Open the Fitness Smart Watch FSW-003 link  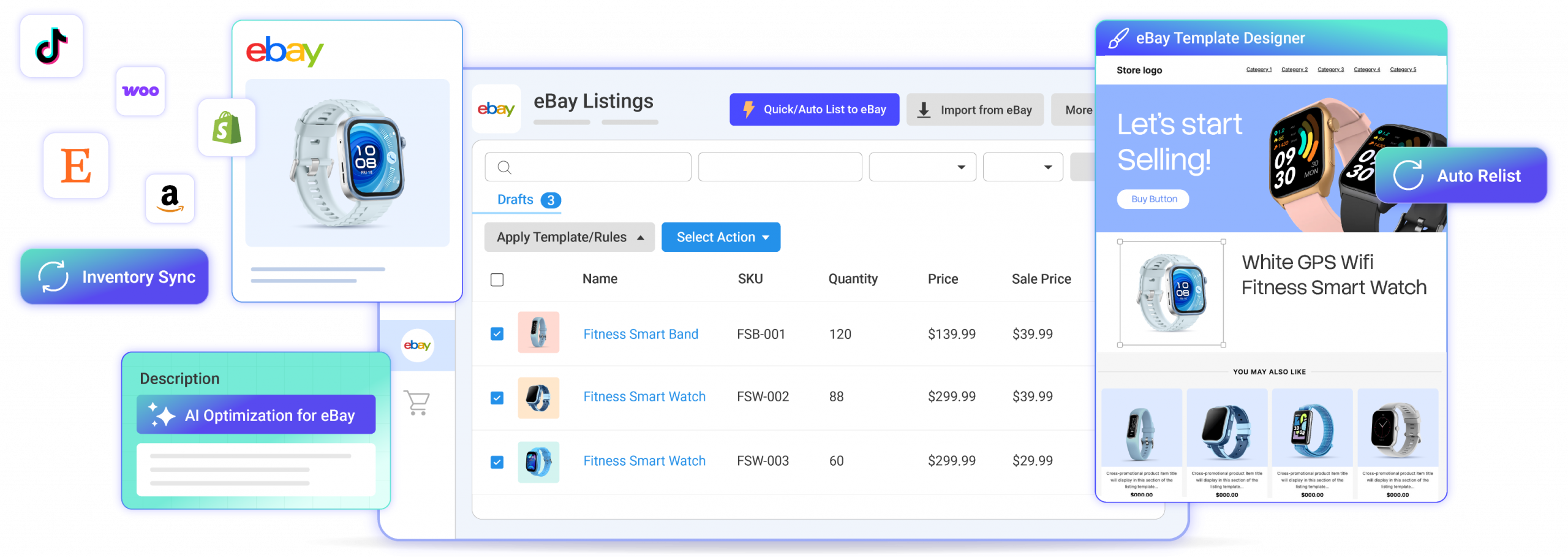[644, 461]
